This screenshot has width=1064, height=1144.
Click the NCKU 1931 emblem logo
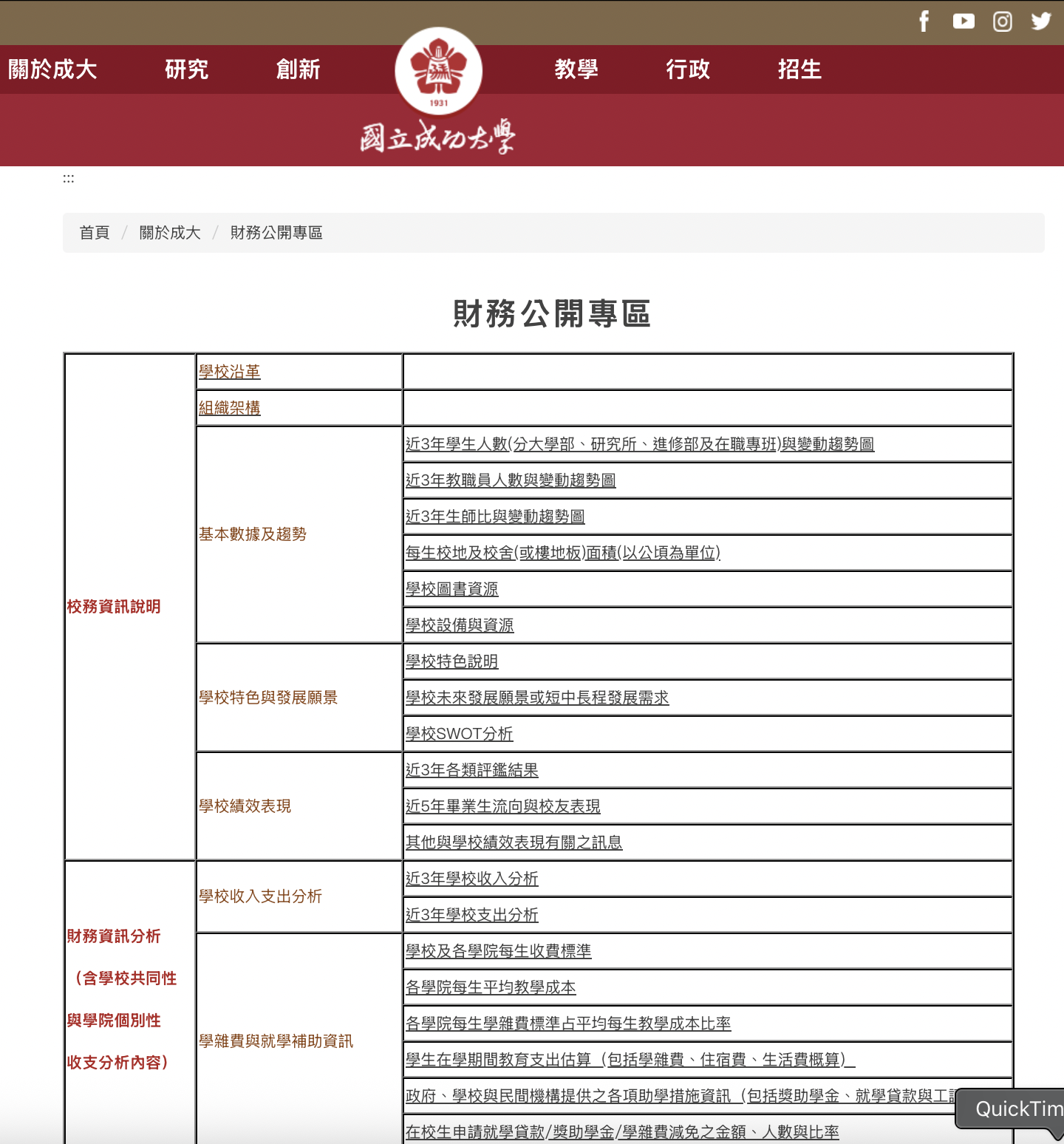(438, 72)
